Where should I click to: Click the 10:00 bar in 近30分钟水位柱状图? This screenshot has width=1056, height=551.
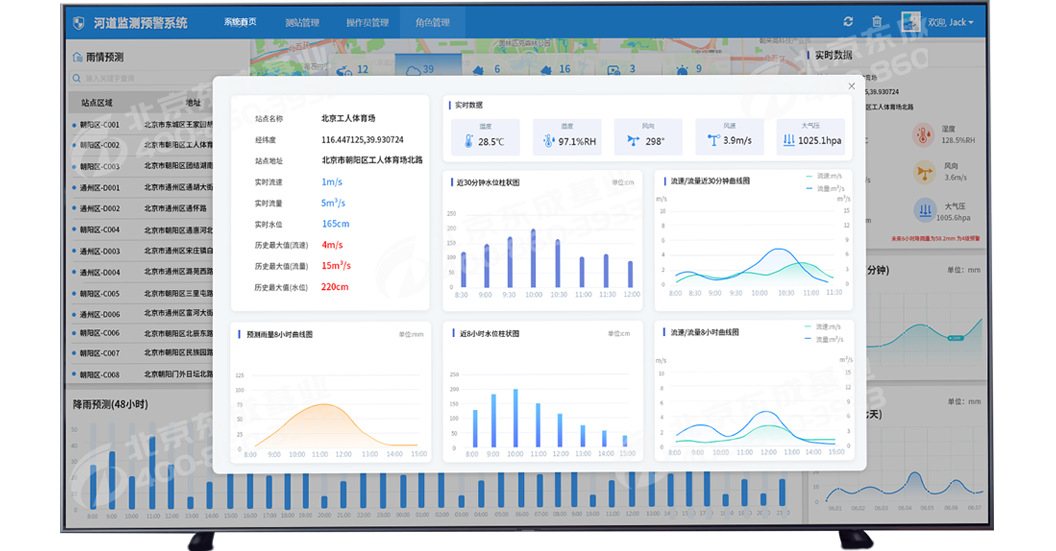(x=533, y=258)
